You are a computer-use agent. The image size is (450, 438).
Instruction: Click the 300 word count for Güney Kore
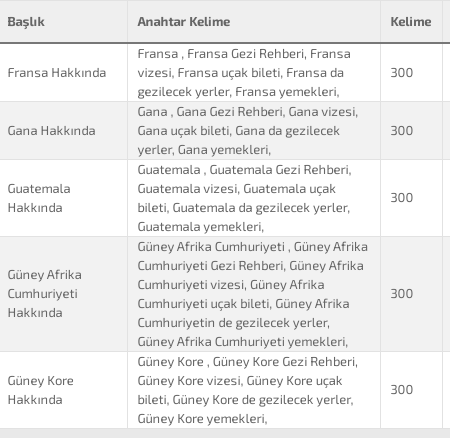click(402, 390)
